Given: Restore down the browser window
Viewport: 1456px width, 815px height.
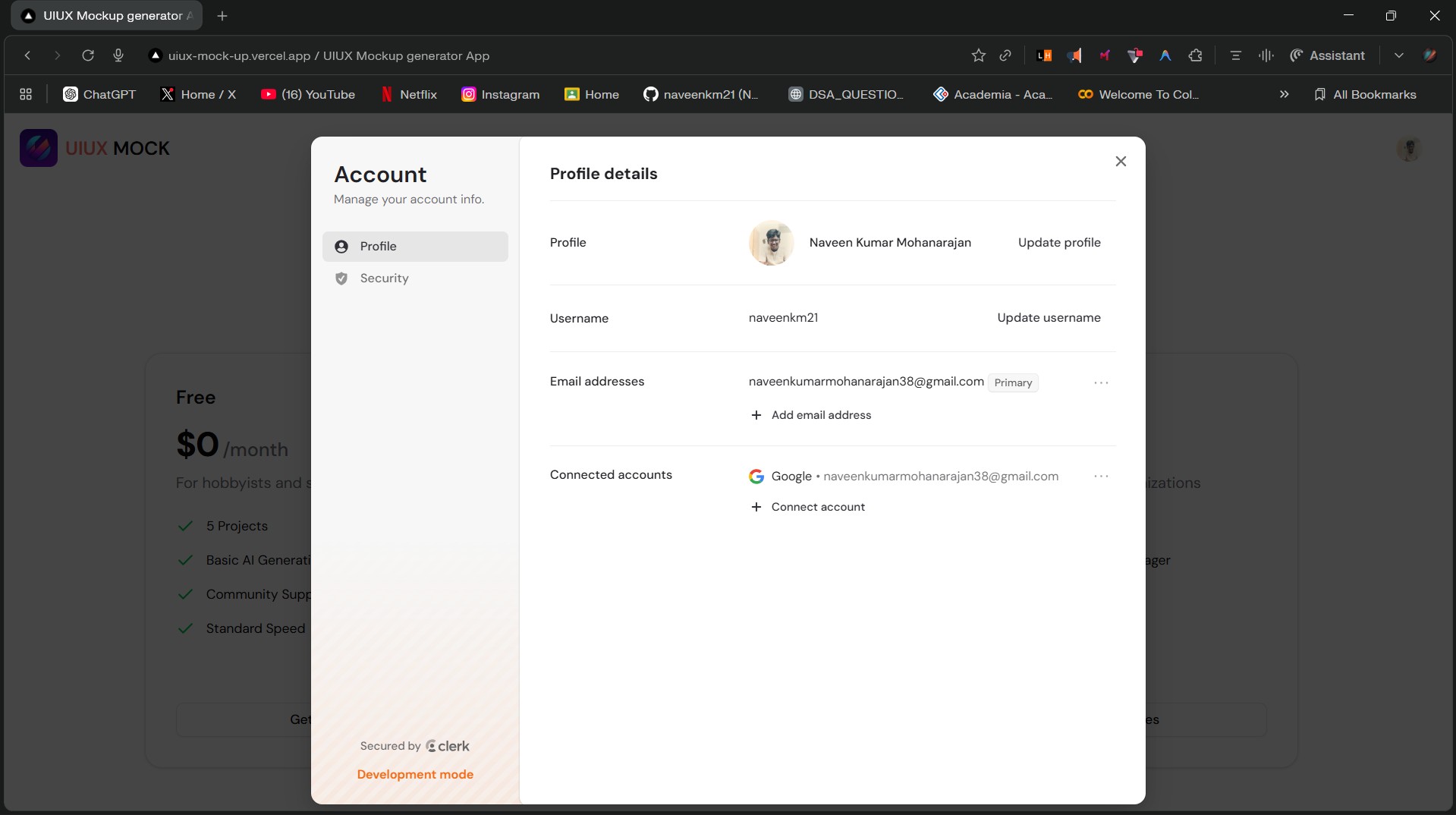Looking at the screenshot, I should (x=1391, y=15).
